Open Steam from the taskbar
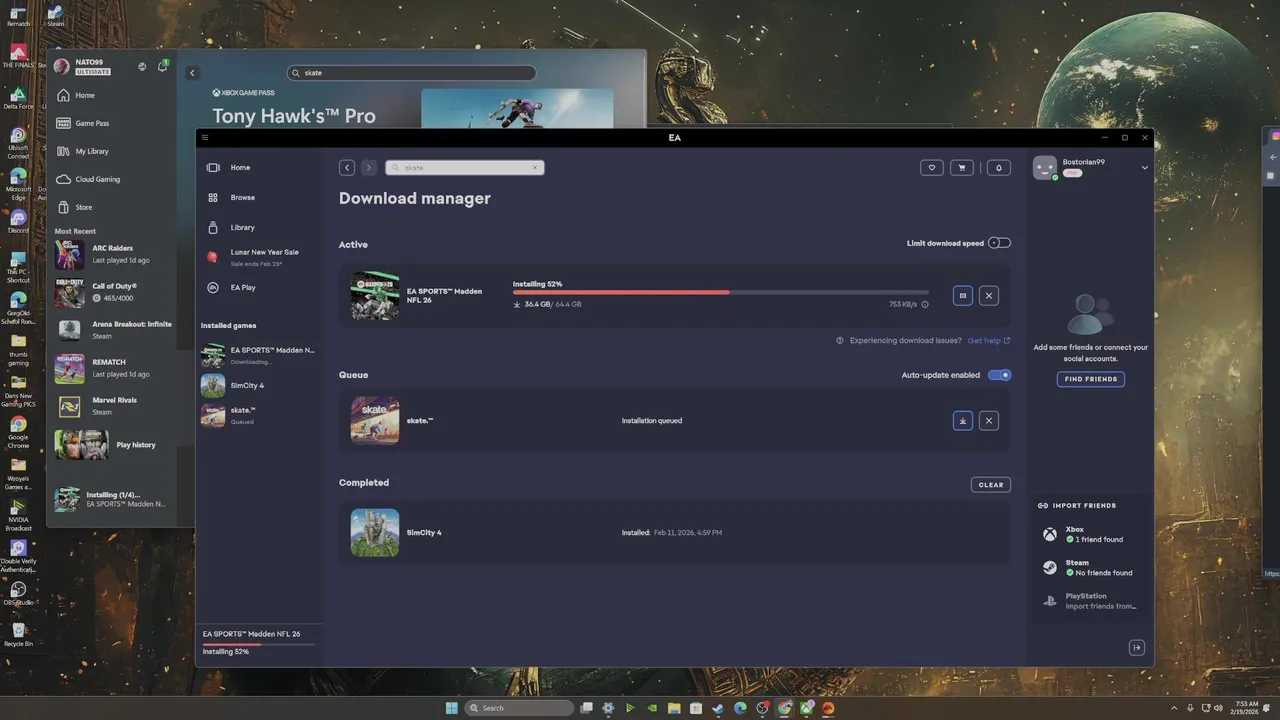The height and width of the screenshot is (720, 1280). [718, 708]
